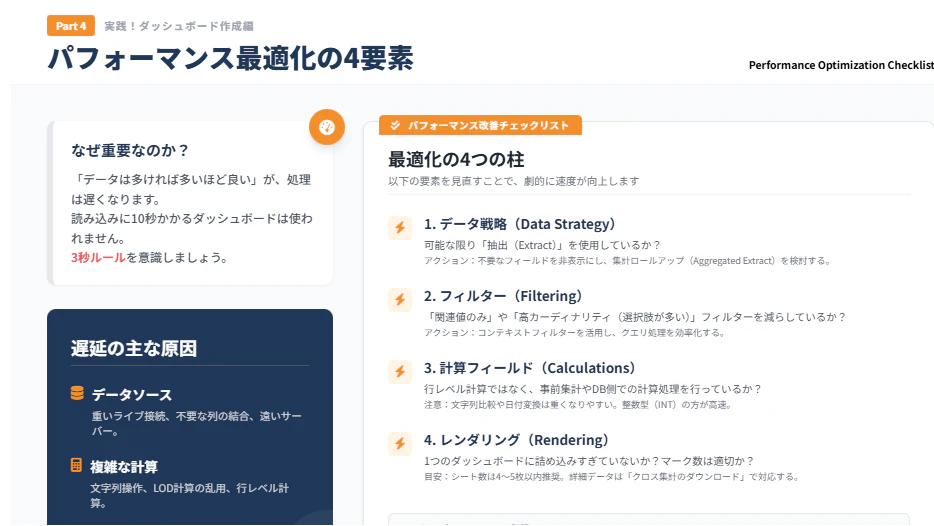Click the lightning icon beside 計算フィールド (Calculations)
This screenshot has height=526, width=934.
(400, 372)
